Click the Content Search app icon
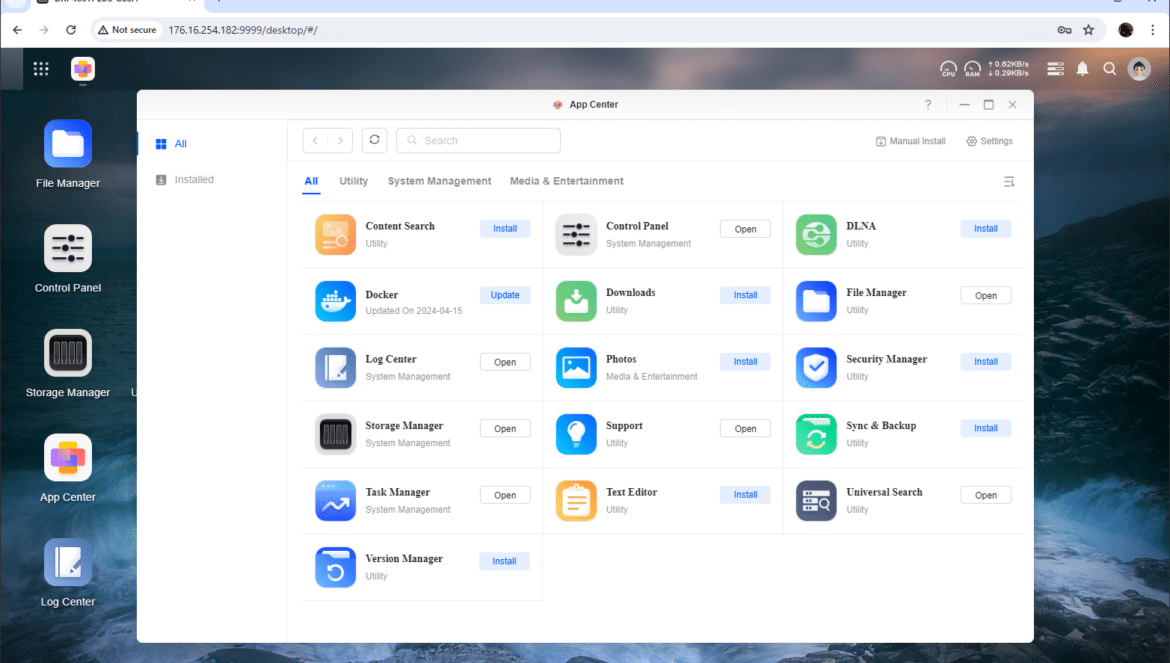Viewport: 1170px width, 663px height. pos(335,234)
